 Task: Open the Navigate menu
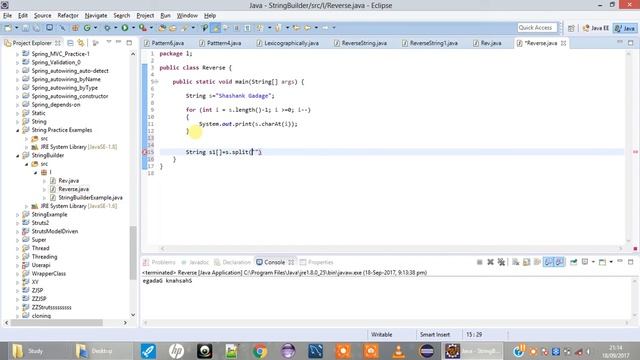[96, 16]
